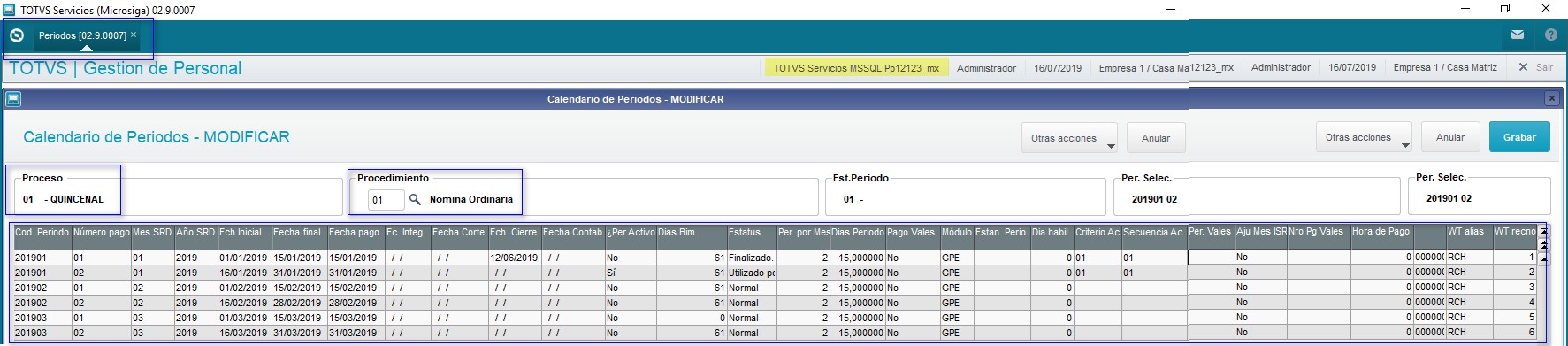Click the dialog window icon beside Calendario title
1568x346 pixels.
[x=13, y=99]
